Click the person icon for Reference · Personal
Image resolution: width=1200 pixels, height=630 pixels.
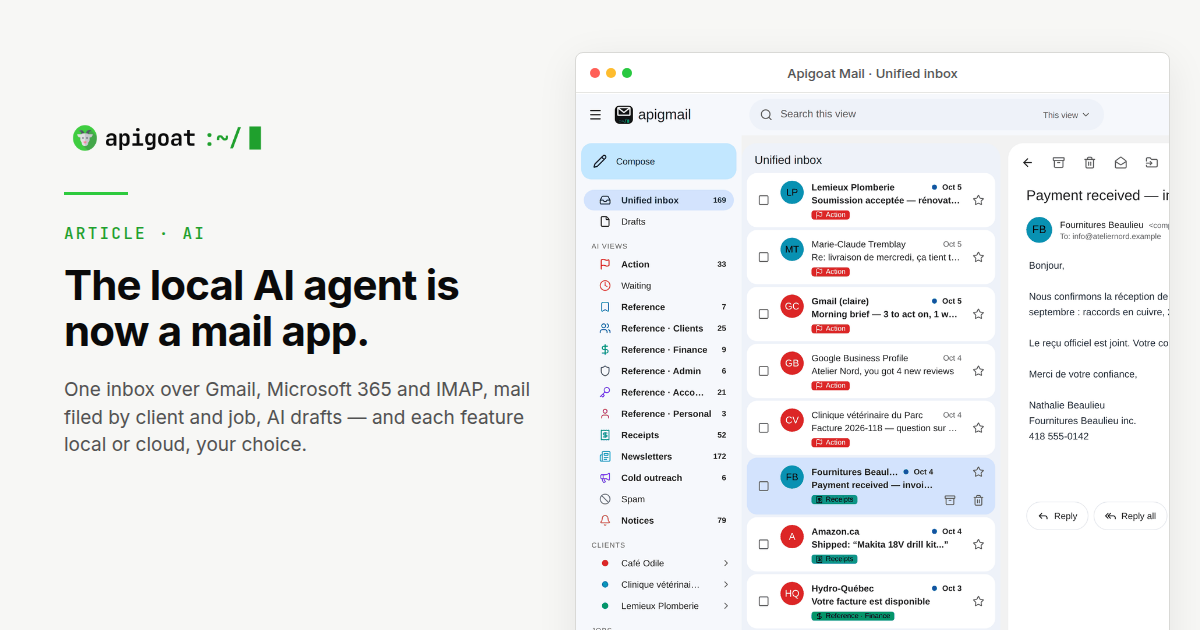point(605,413)
